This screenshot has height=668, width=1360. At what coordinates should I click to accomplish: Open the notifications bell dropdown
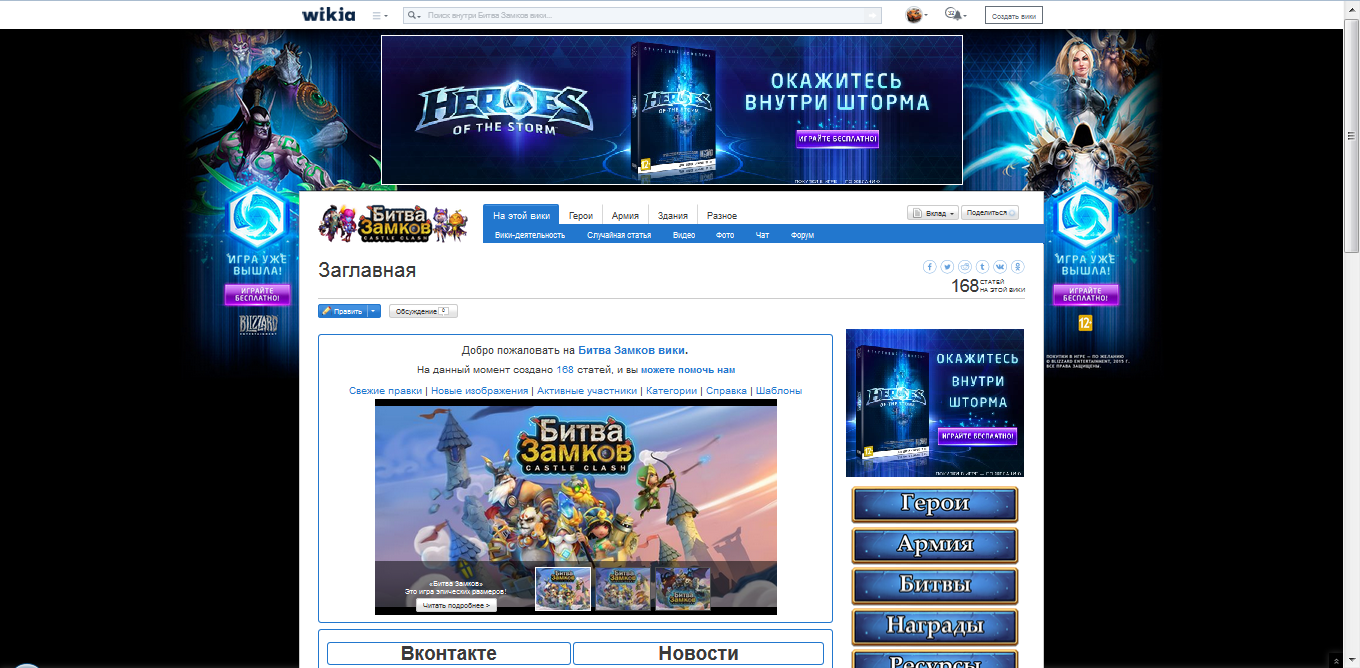955,15
